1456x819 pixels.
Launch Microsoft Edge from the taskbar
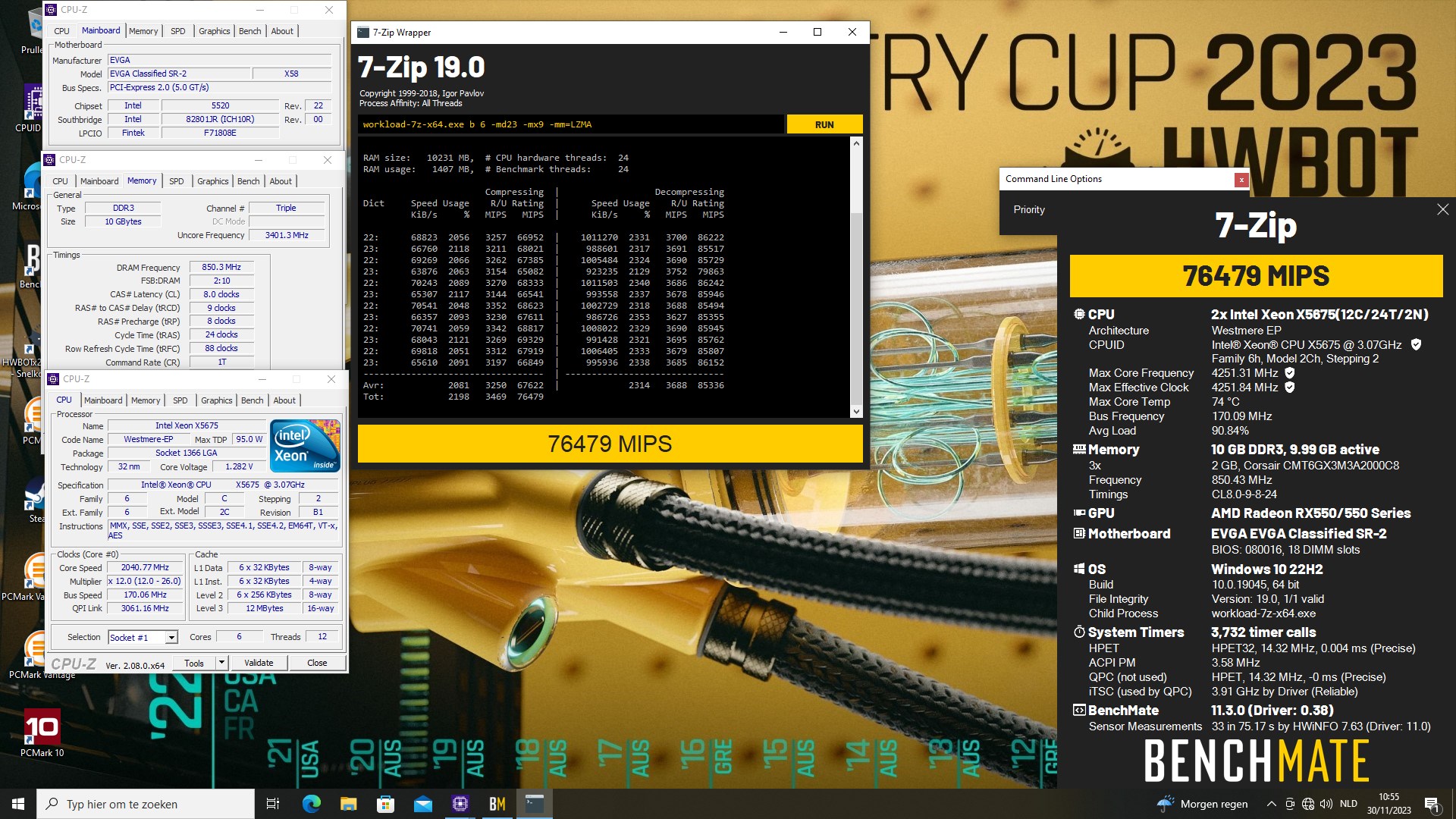[311, 804]
